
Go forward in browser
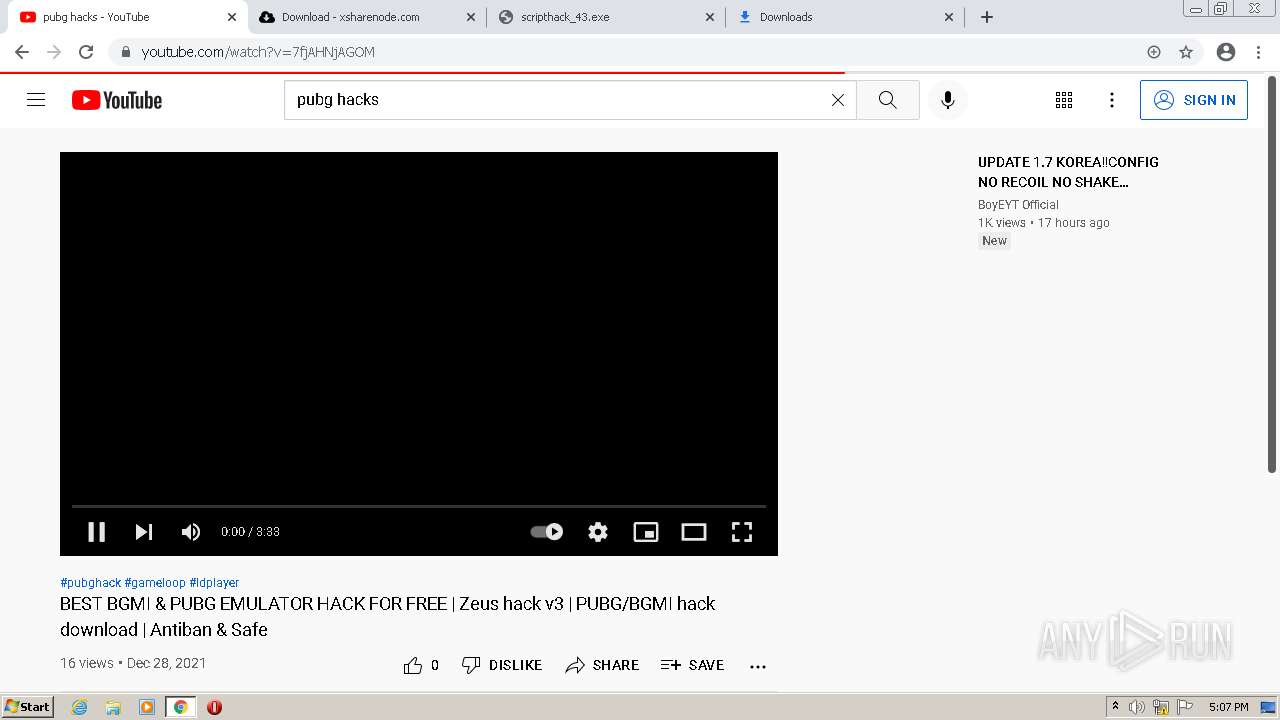click(x=54, y=52)
